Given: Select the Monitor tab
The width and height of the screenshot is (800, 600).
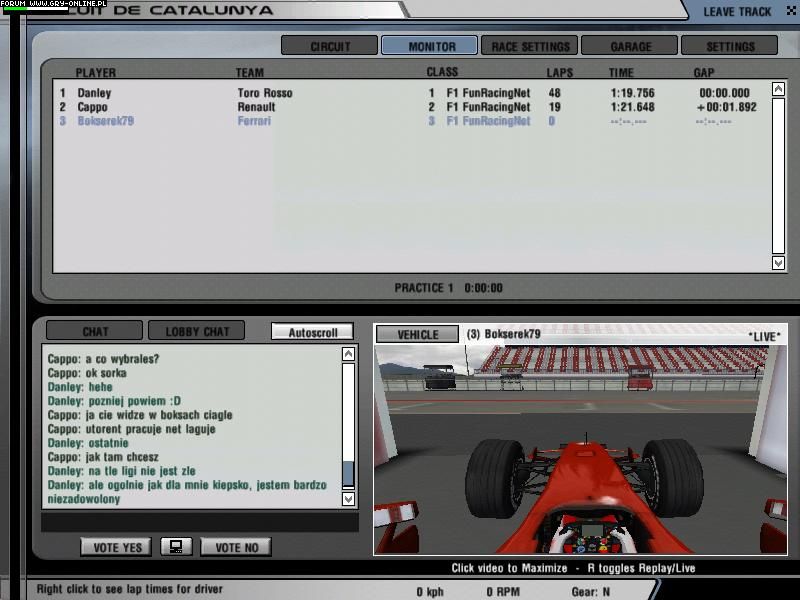Looking at the screenshot, I should pos(430,46).
